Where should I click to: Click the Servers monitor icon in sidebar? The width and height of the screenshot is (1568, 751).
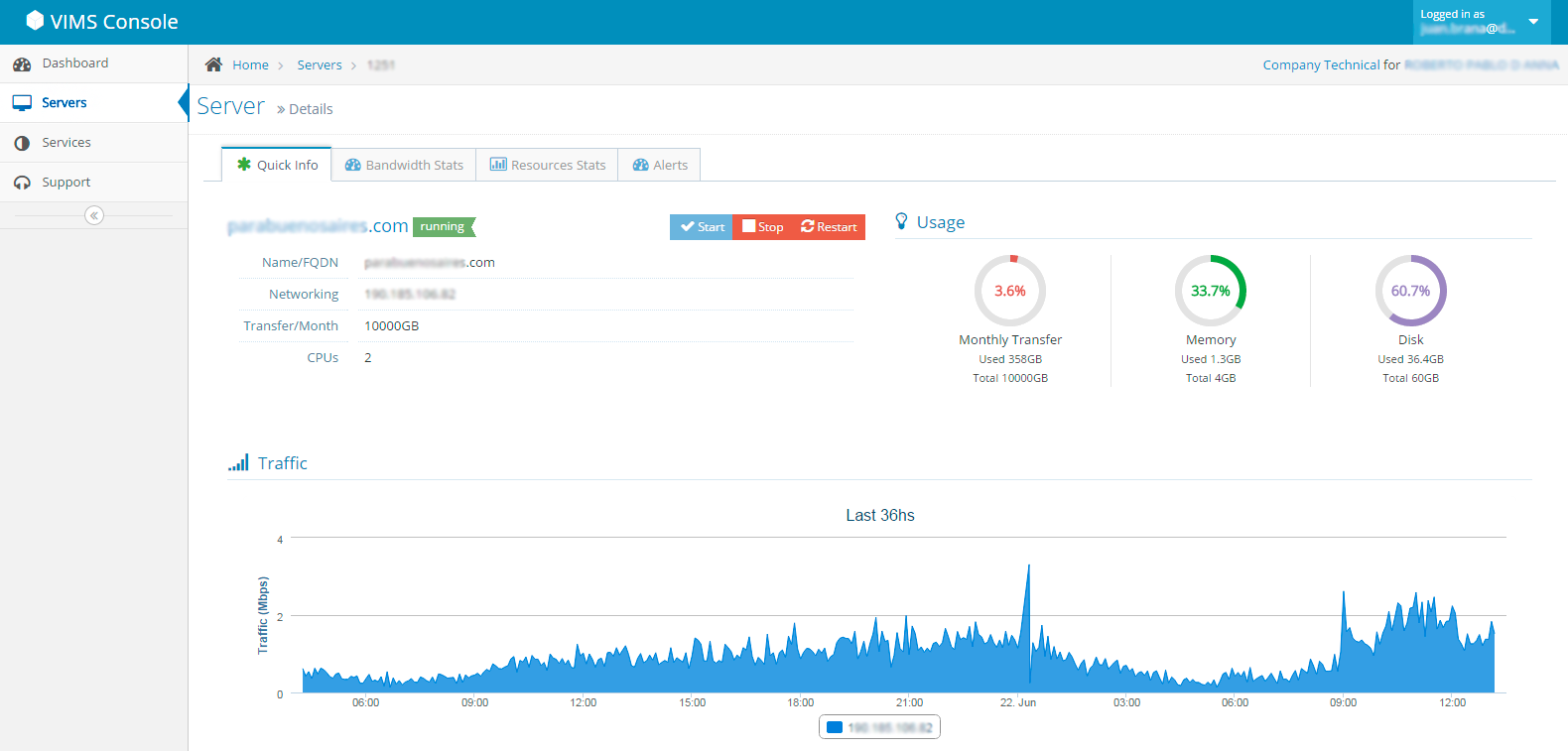click(22, 103)
